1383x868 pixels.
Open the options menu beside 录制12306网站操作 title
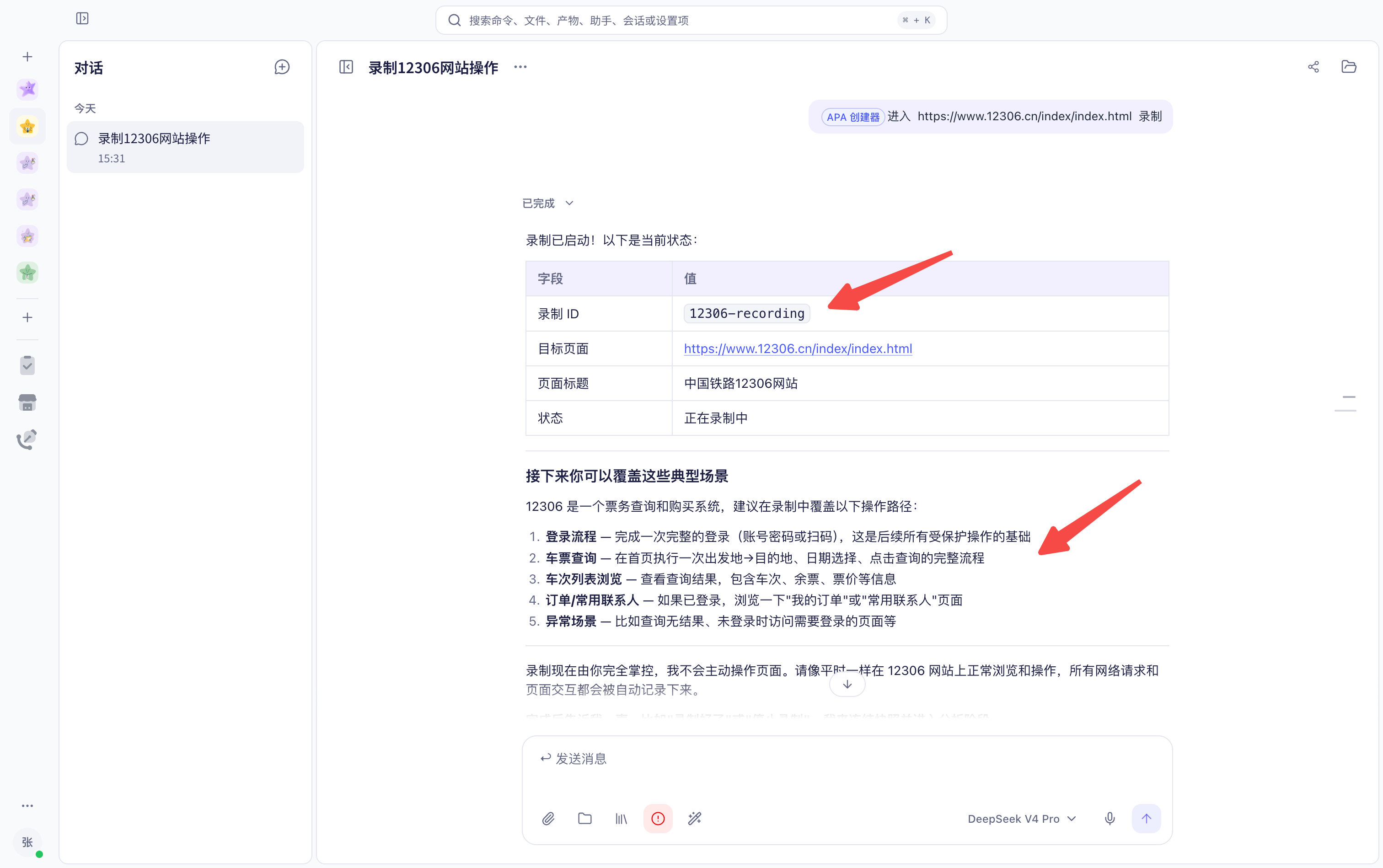pyautogui.click(x=520, y=67)
